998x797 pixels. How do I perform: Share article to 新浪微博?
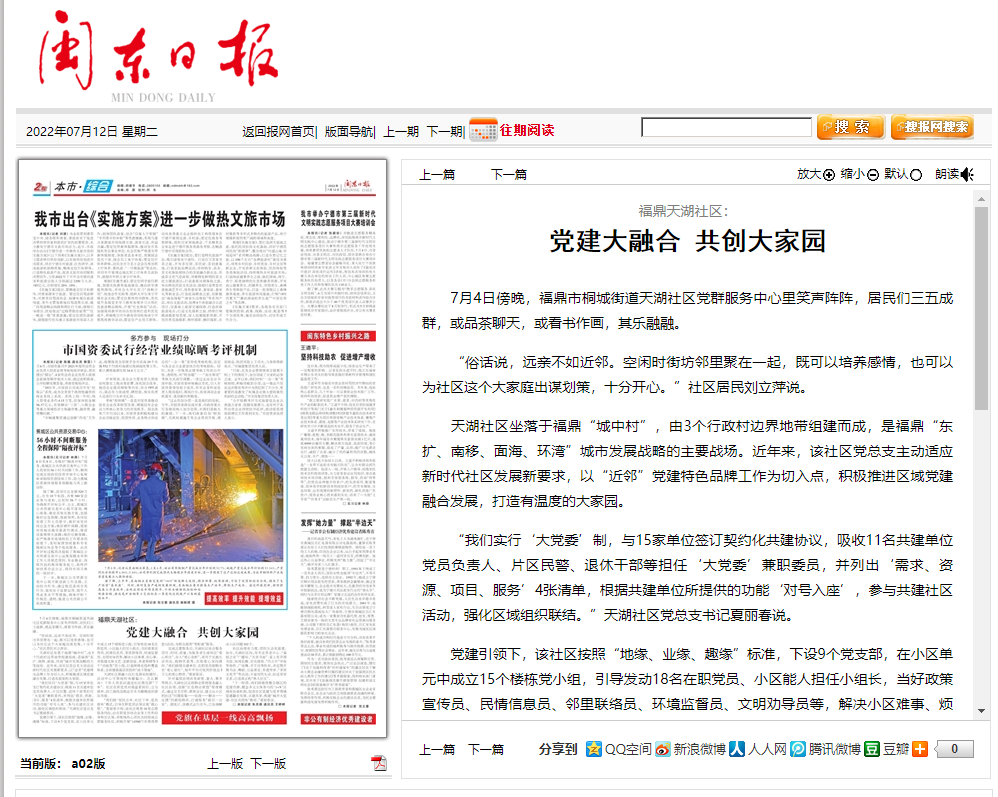663,749
